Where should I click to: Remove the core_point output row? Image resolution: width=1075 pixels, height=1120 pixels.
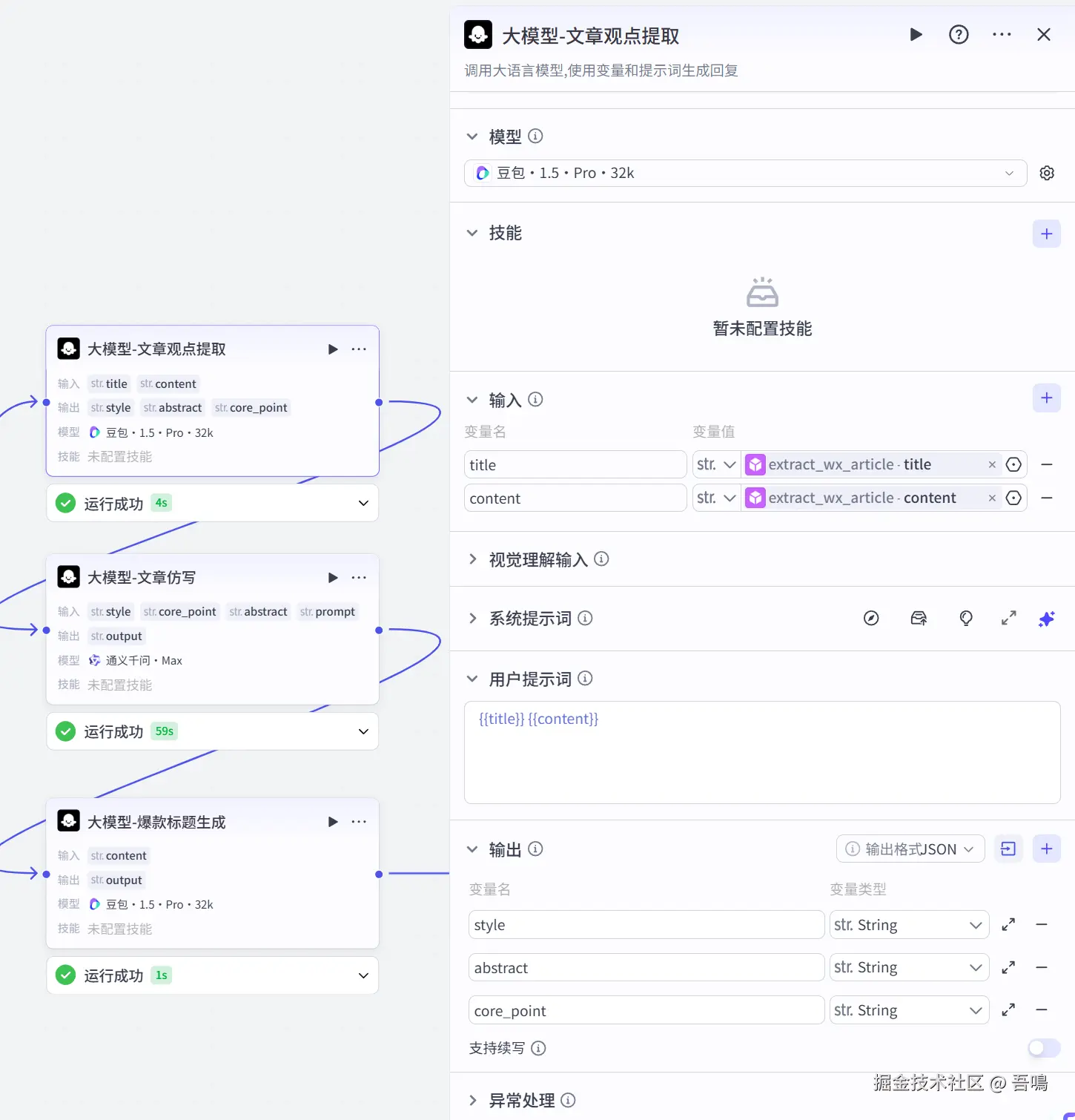tap(1042, 1010)
